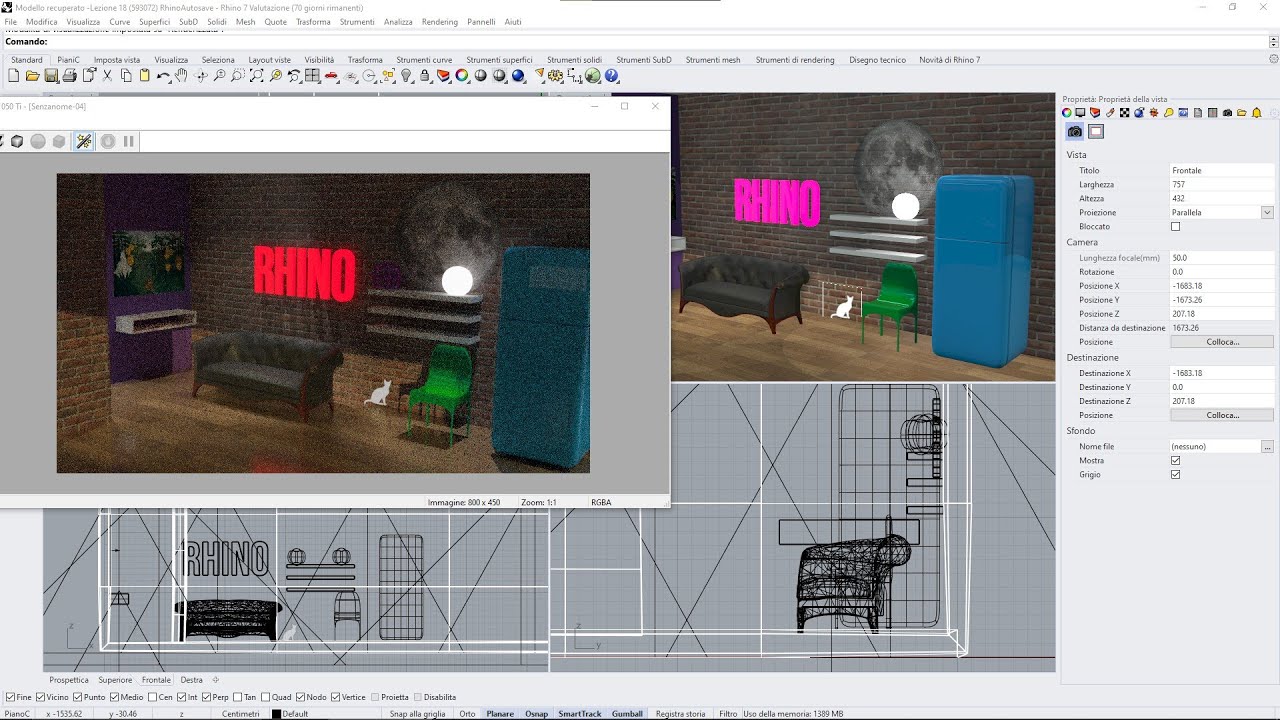Click the add viewport tab plus icon
The image size is (1280, 720).
pos(215,680)
